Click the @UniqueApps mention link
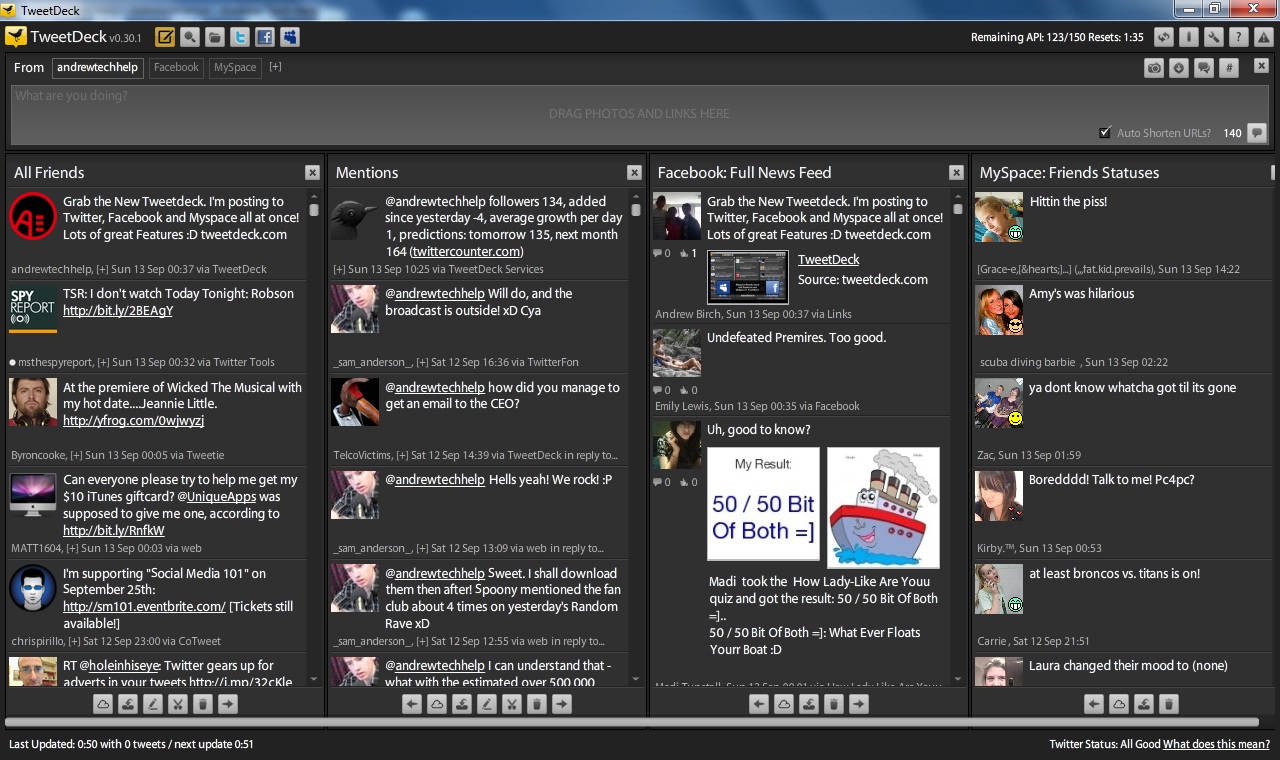The width and height of the screenshot is (1280, 760). [217, 497]
